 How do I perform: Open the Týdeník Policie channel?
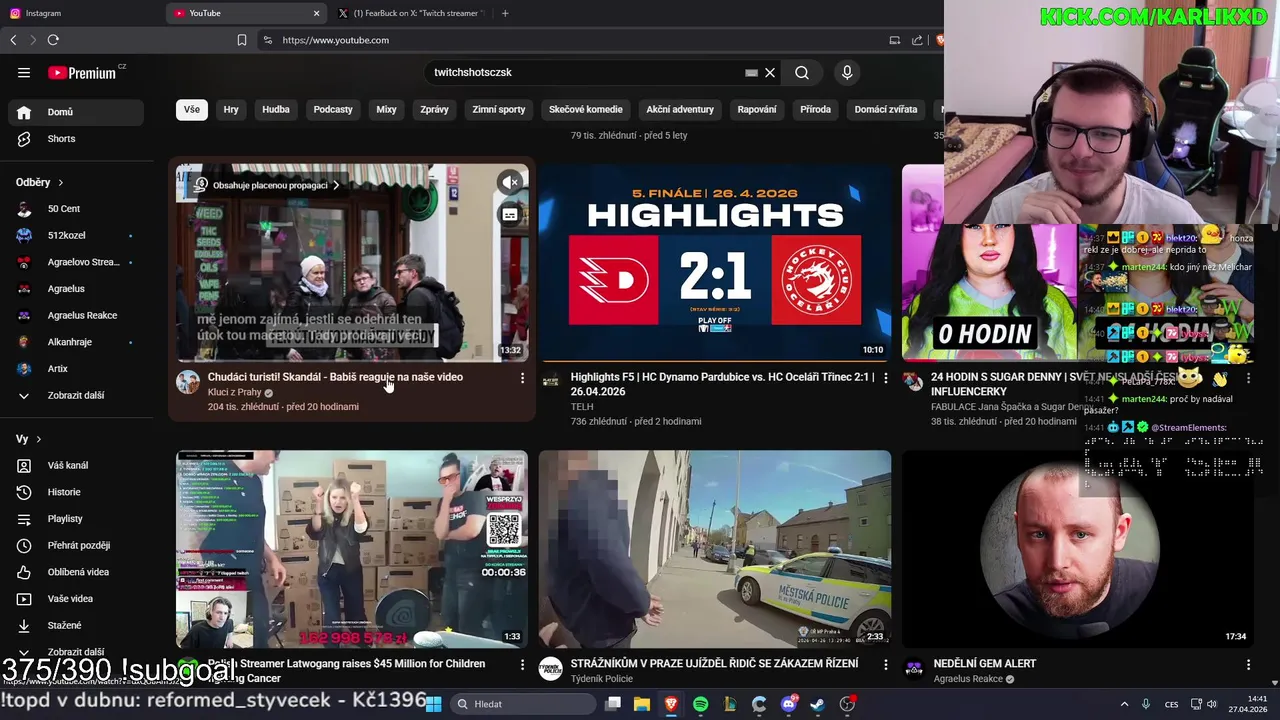click(x=602, y=679)
